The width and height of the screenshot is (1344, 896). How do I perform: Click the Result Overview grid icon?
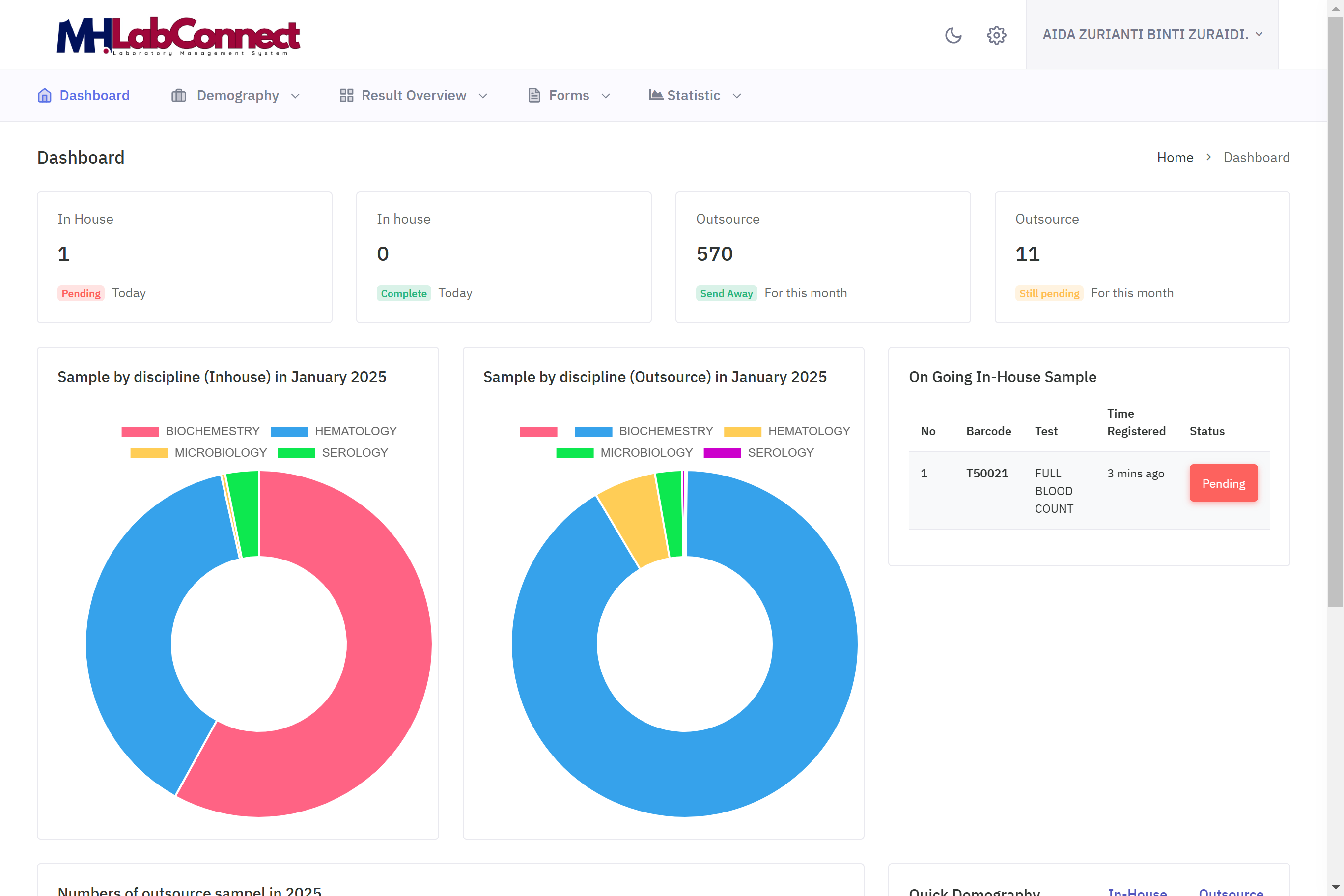(346, 95)
